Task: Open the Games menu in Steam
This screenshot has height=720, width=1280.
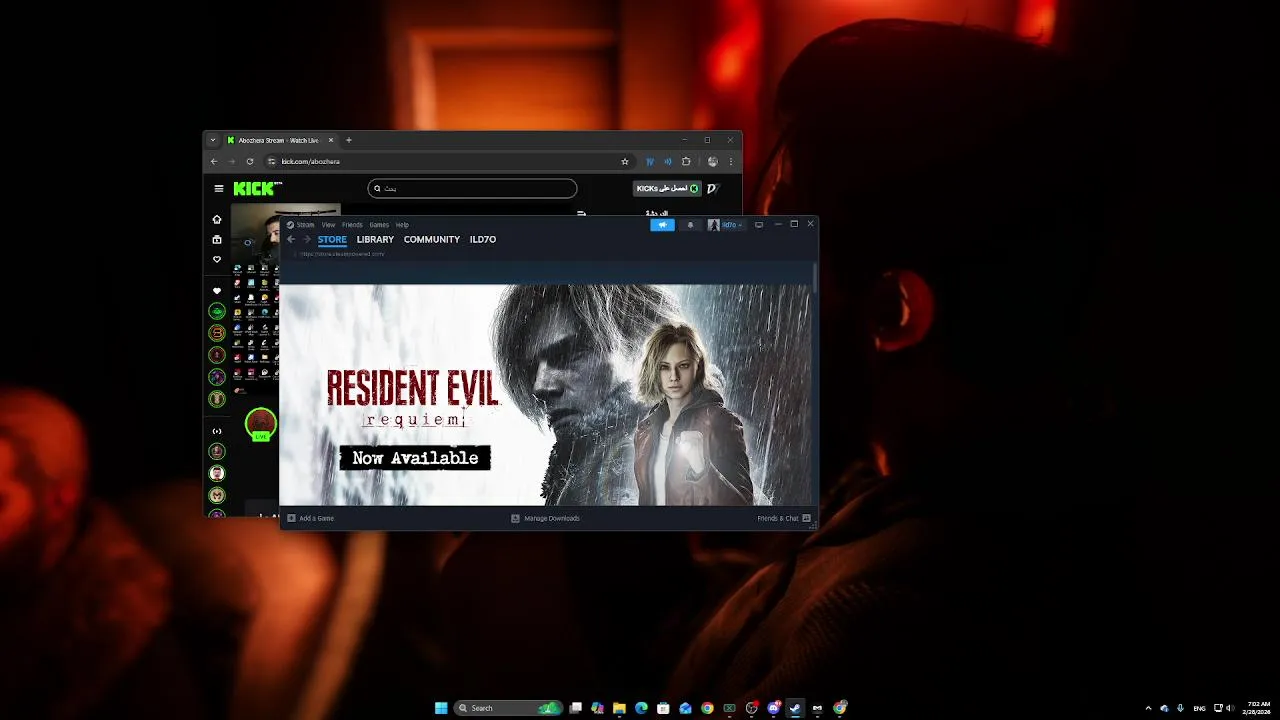Action: (379, 225)
